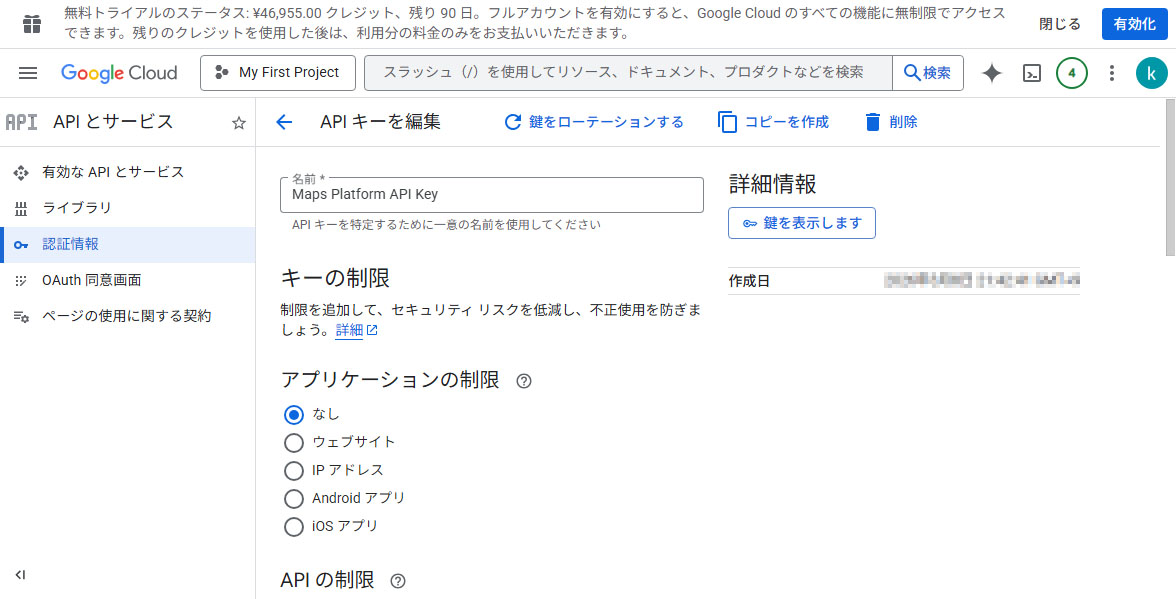Viewport: 1176px width, 599px height.
Task: Click help icon next to API の制限
Action: [x=398, y=581]
